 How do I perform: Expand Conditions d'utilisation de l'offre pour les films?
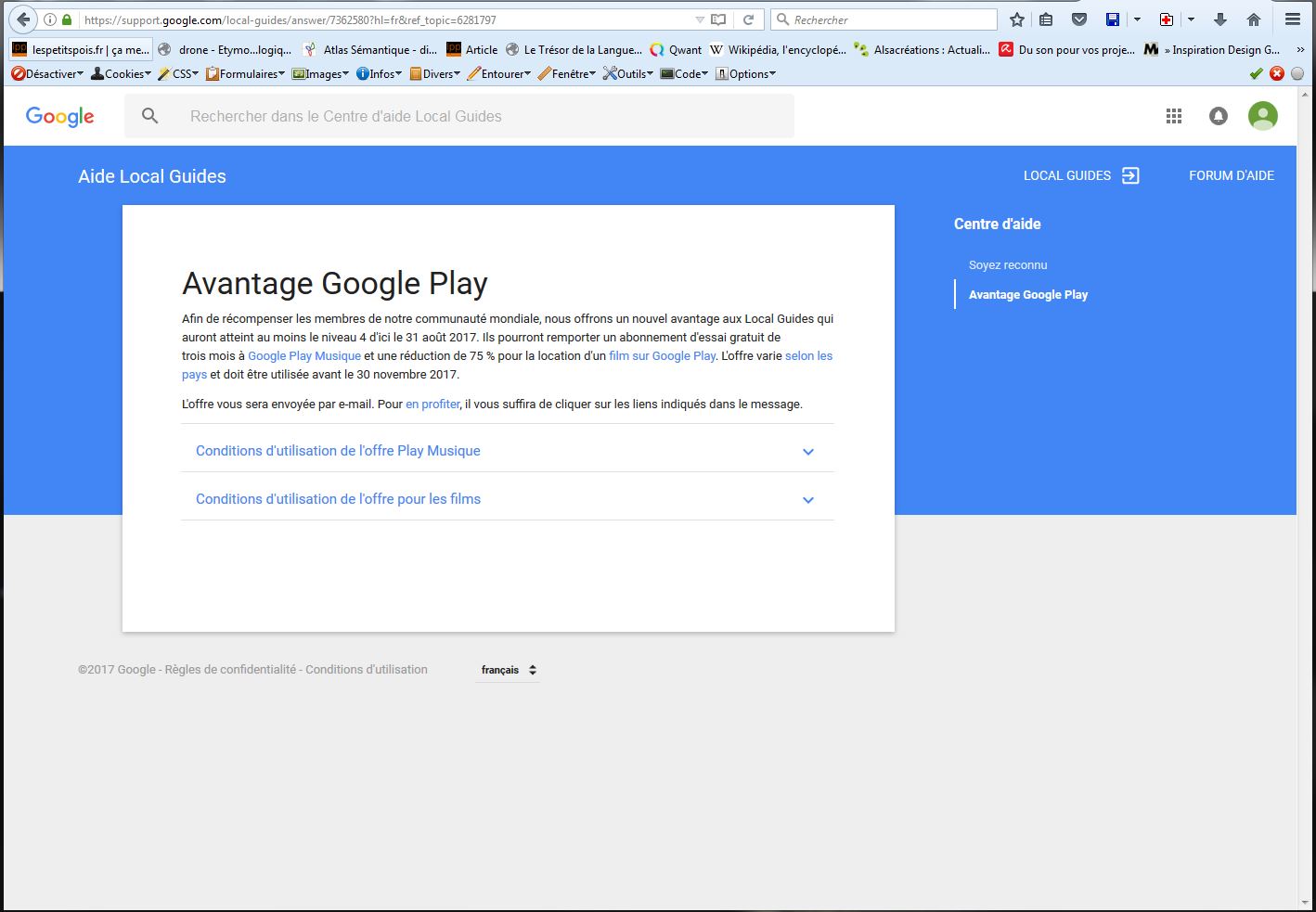(507, 499)
